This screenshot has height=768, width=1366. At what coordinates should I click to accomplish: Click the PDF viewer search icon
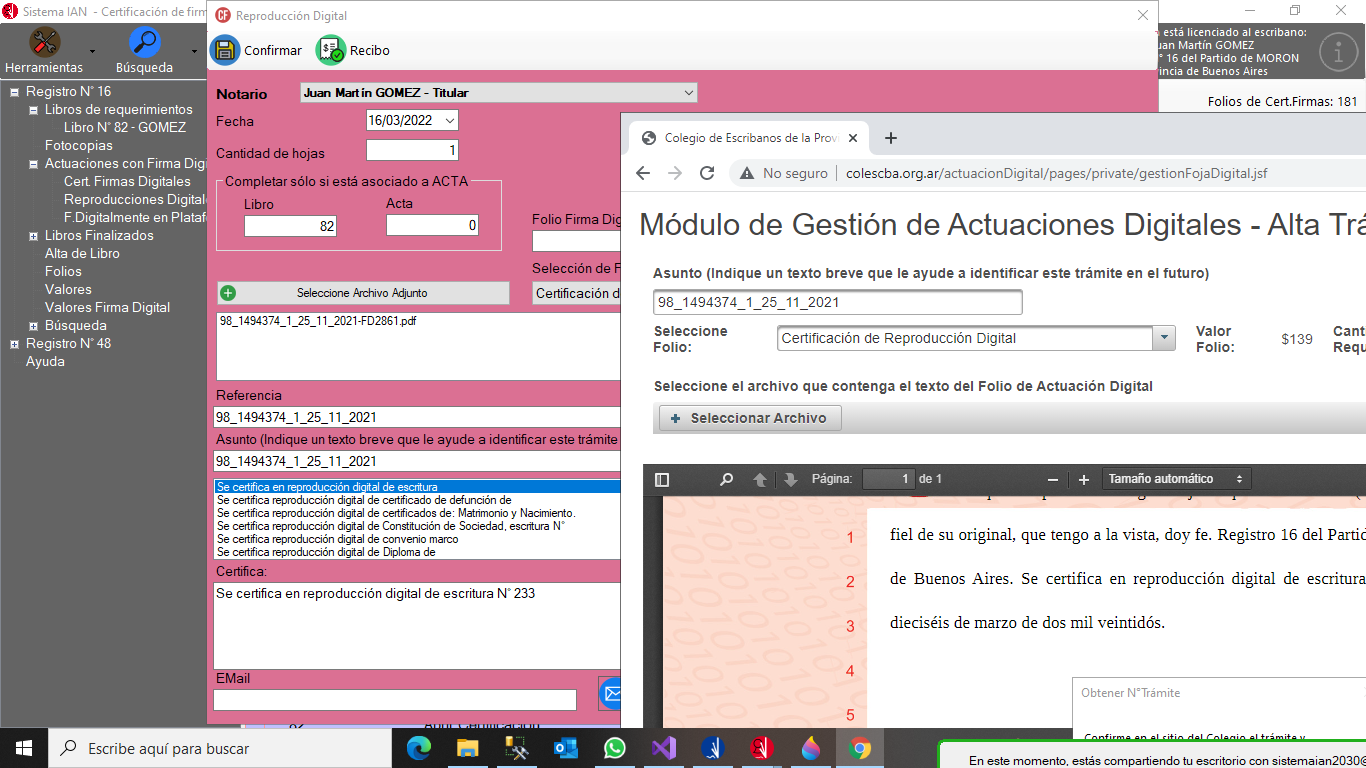tap(727, 479)
